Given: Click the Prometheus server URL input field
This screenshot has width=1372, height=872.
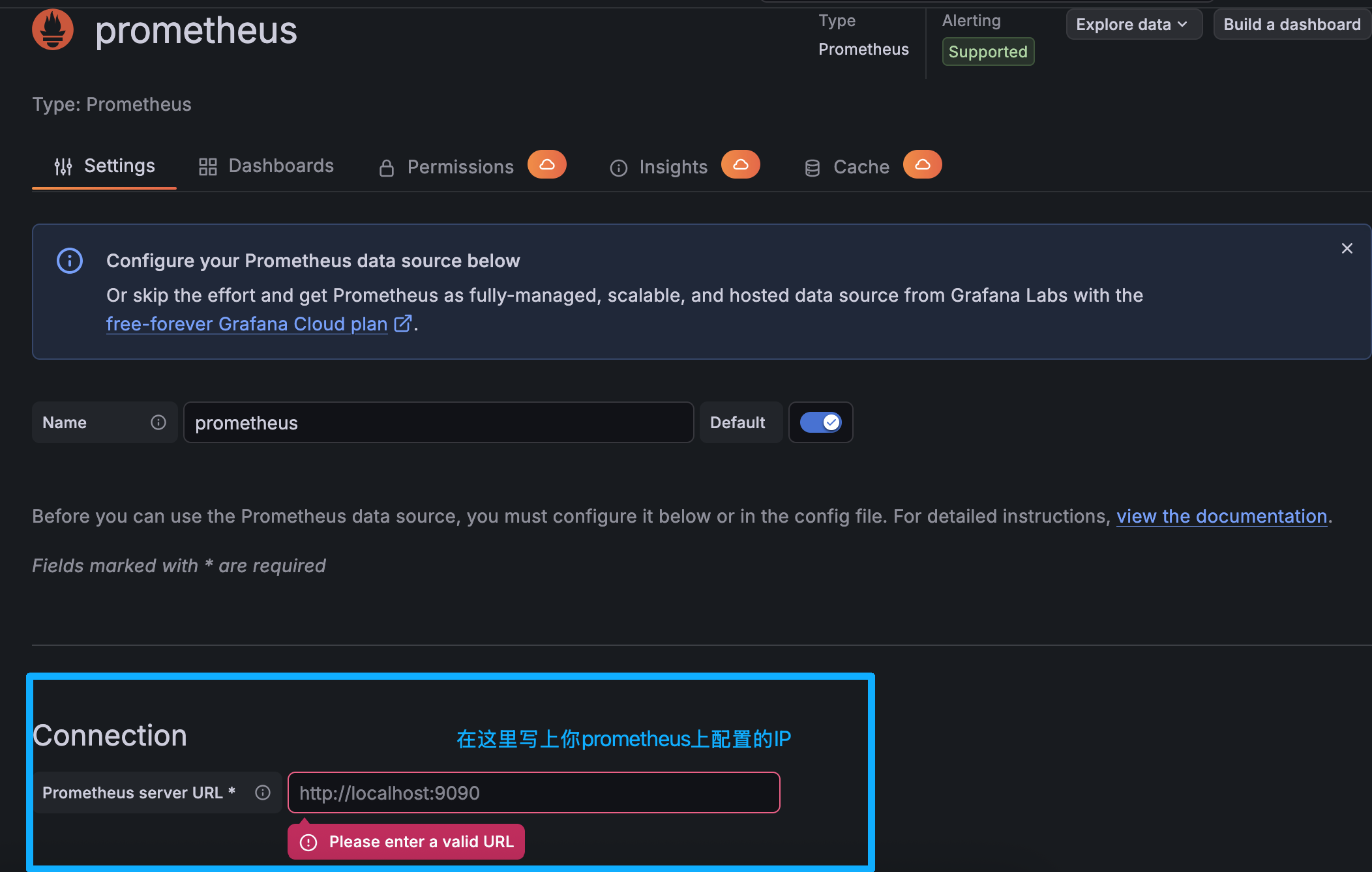Looking at the screenshot, I should point(533,792).
